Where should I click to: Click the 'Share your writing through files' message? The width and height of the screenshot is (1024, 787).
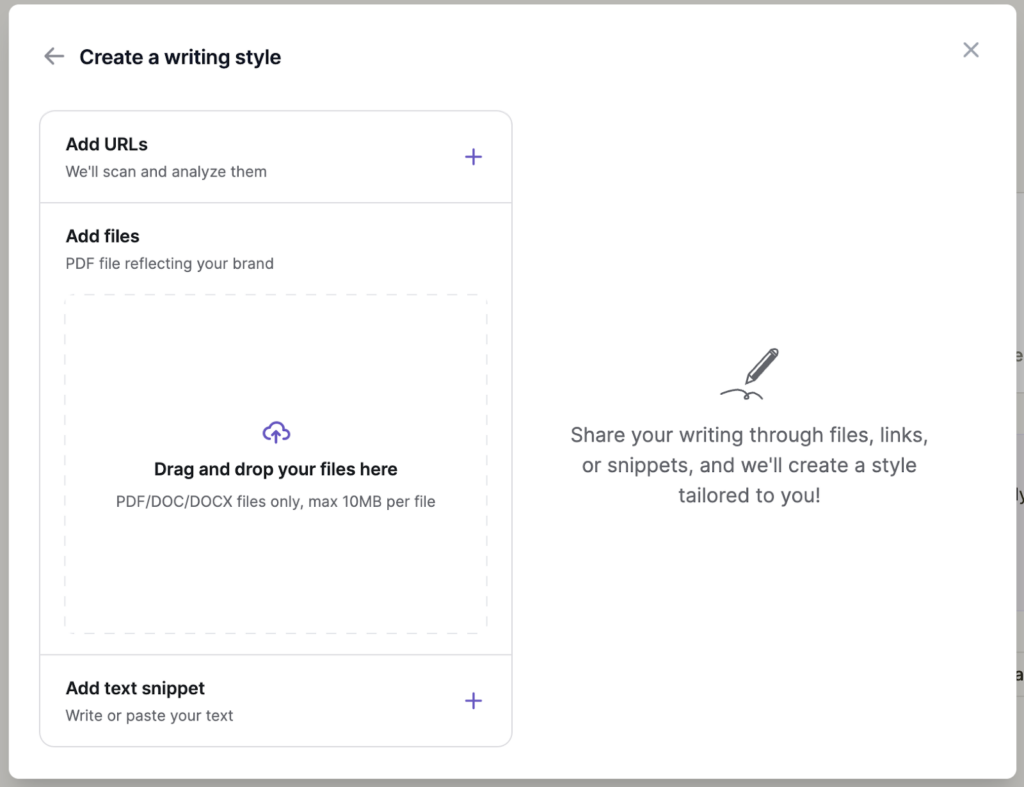coord(749,465)
